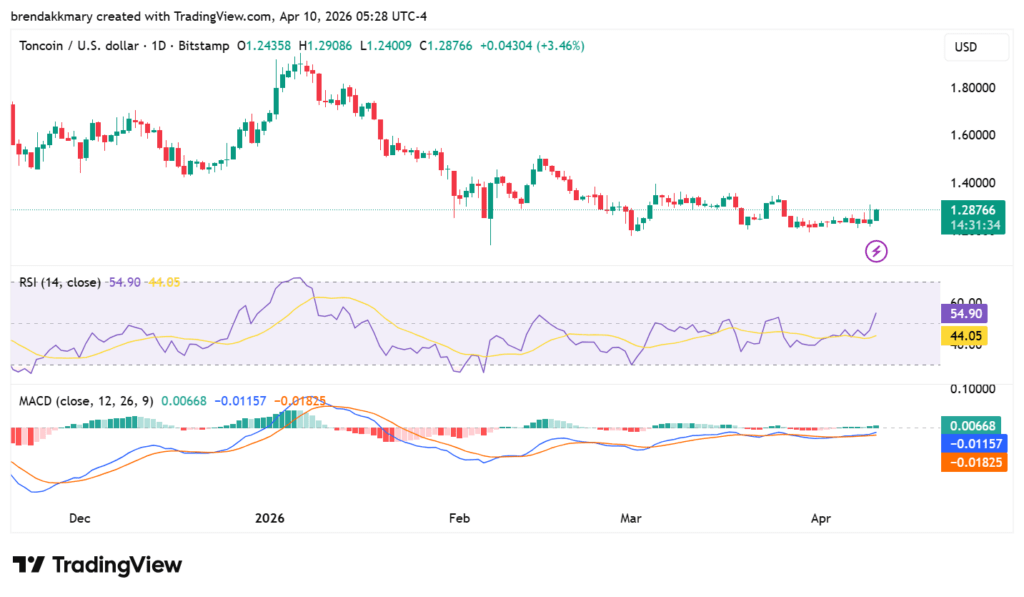Screen dimensions: 1024x597
Task: Click the purple RSI value badge 54.90
Action: pos(963,313)
